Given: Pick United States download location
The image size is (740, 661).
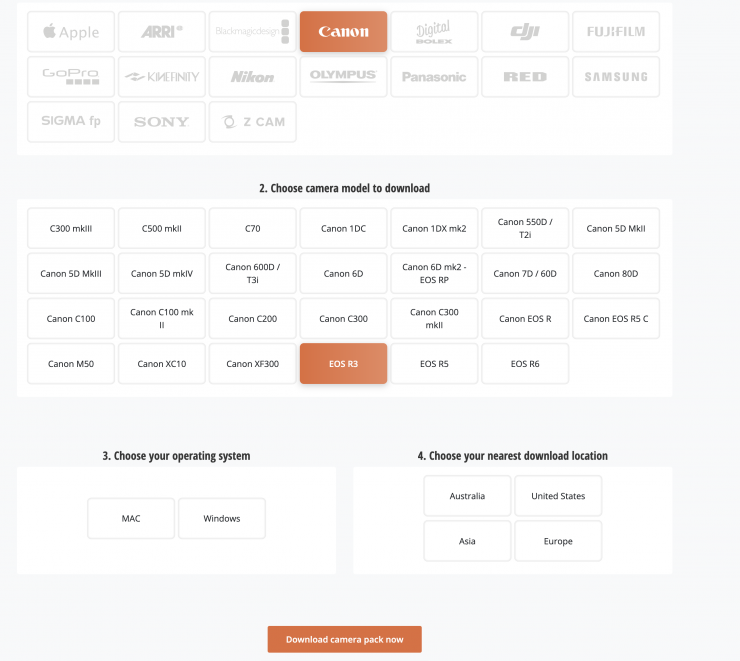Looking at the screenshot, I should pos(558,496).
